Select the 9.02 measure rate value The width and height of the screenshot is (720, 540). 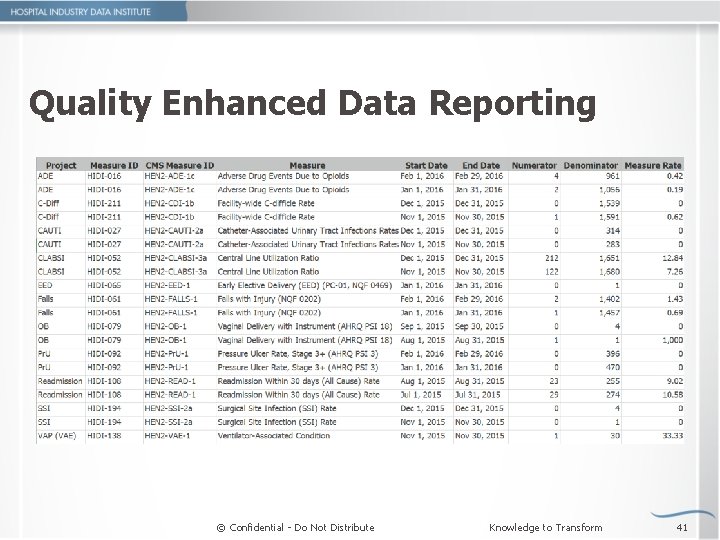(x=675, y=381)
